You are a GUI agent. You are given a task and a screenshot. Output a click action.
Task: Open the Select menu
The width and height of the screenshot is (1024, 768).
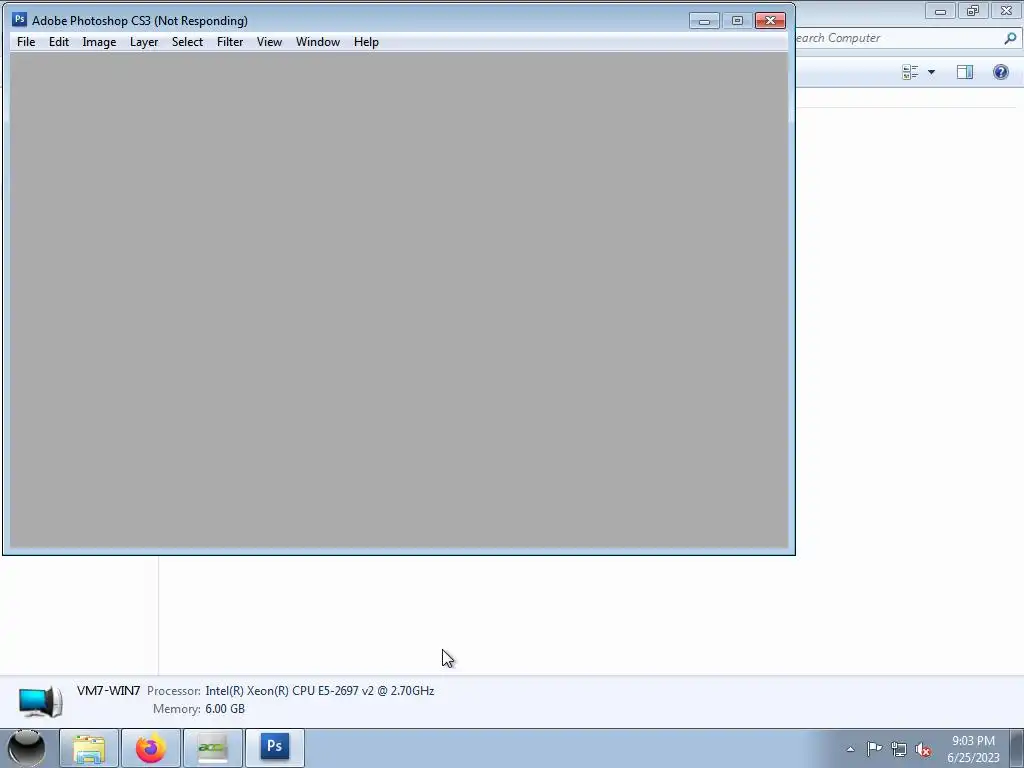[187, 42]
